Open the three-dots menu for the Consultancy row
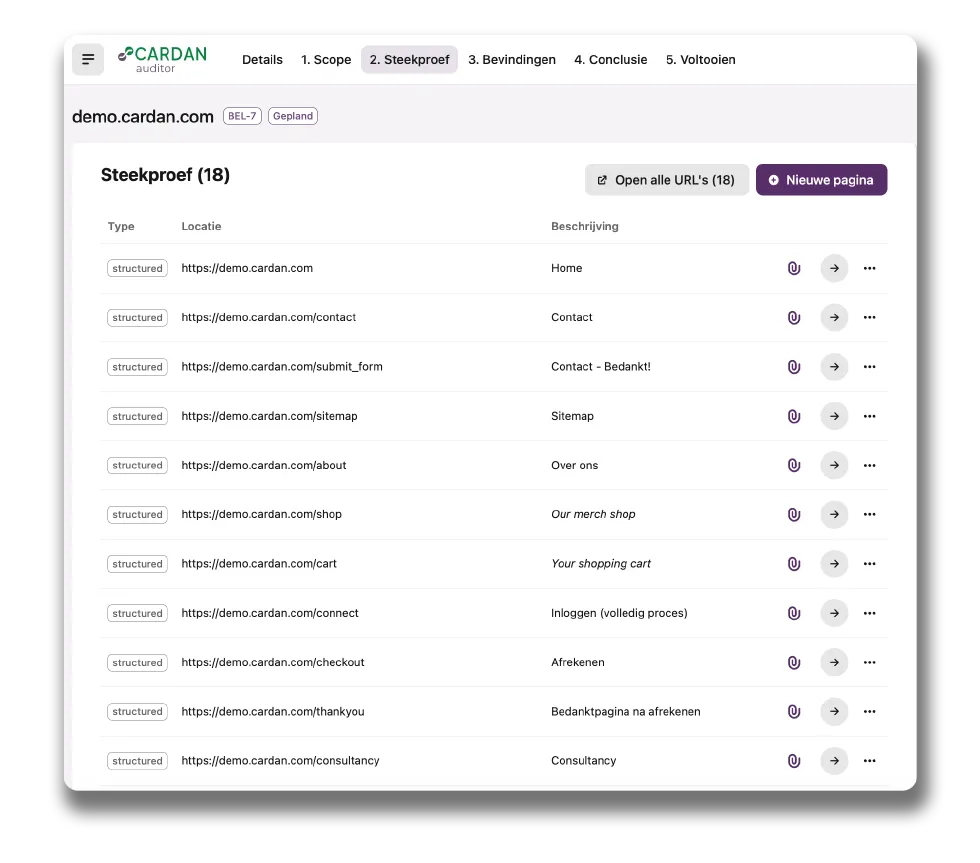 [x=869, y=761]
